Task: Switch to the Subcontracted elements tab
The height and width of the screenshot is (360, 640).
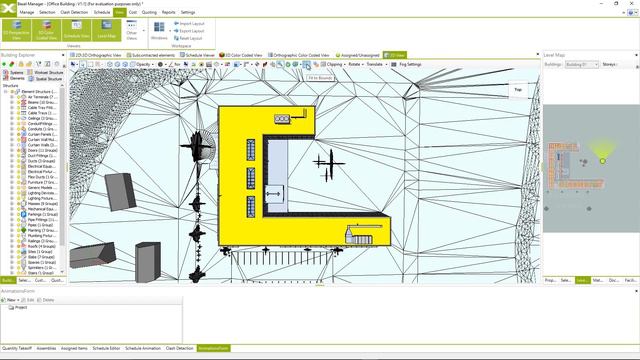Action: 151,55
